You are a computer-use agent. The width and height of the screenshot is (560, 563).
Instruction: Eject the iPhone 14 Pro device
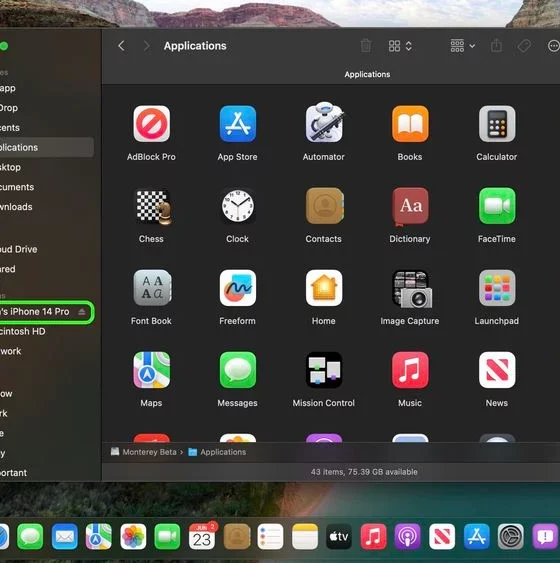82,312
